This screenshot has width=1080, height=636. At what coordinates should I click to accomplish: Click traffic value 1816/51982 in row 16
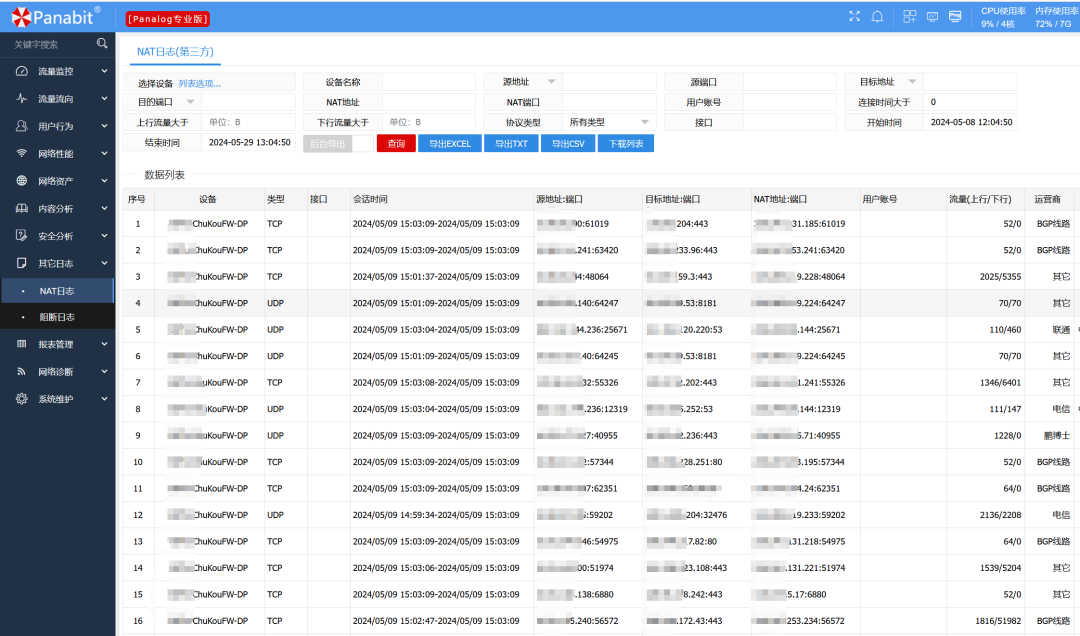pyautogui.click(x=998, y=621)
